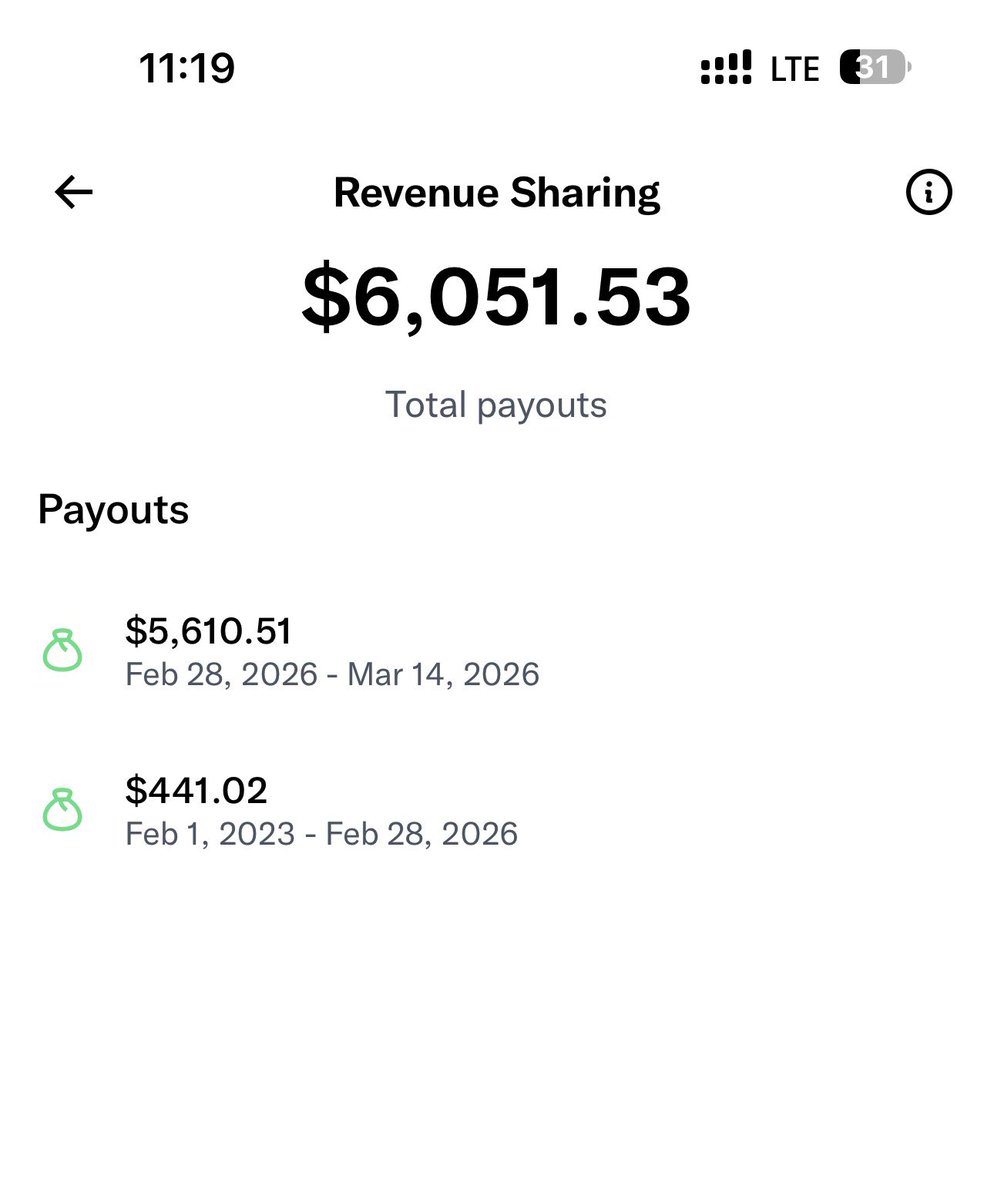Tap the Total payouts label
Screen dimensions: 994x1200
pyautogui.click(x=496, y=405)
